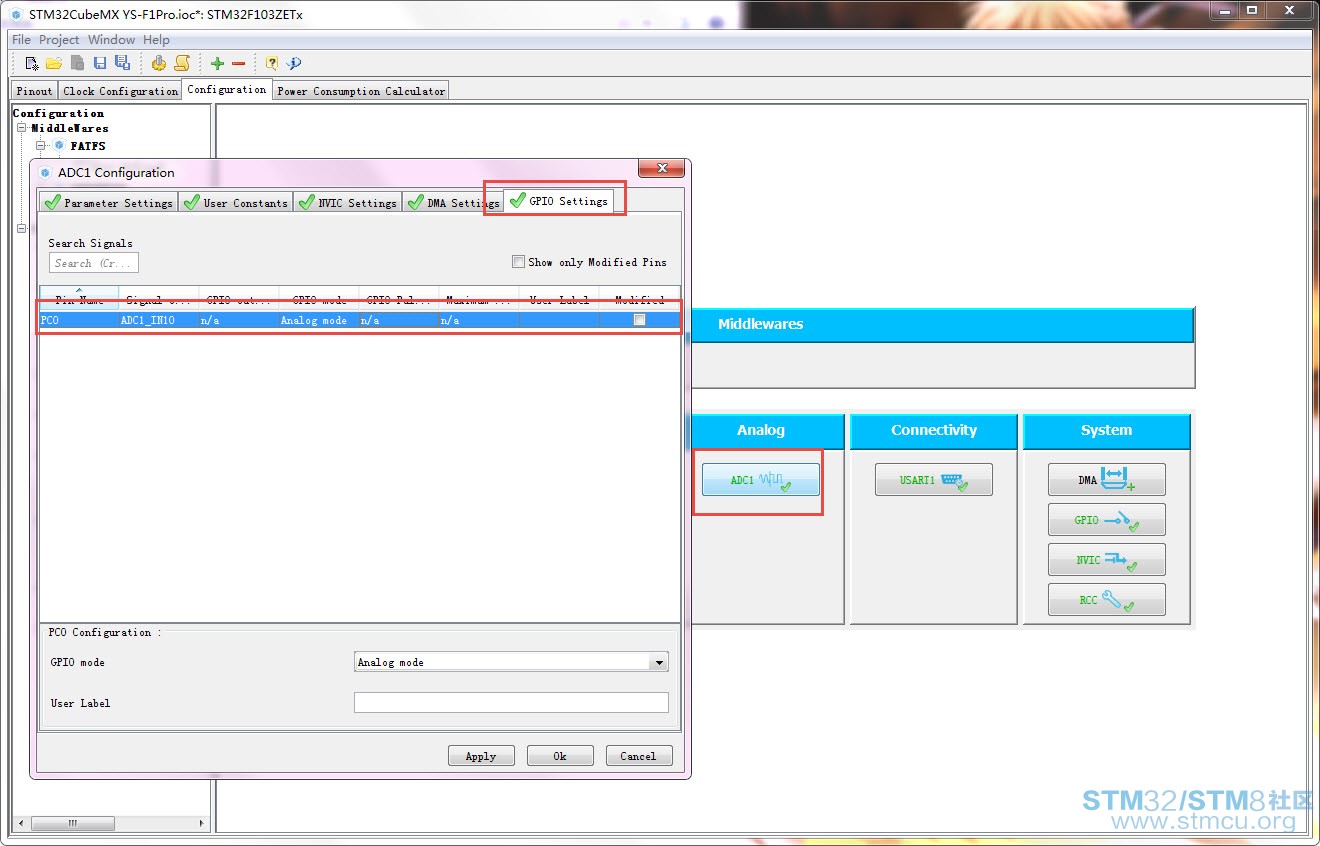
Task: Click the FATFS cube icon in tree
Action: coord(59,146)
